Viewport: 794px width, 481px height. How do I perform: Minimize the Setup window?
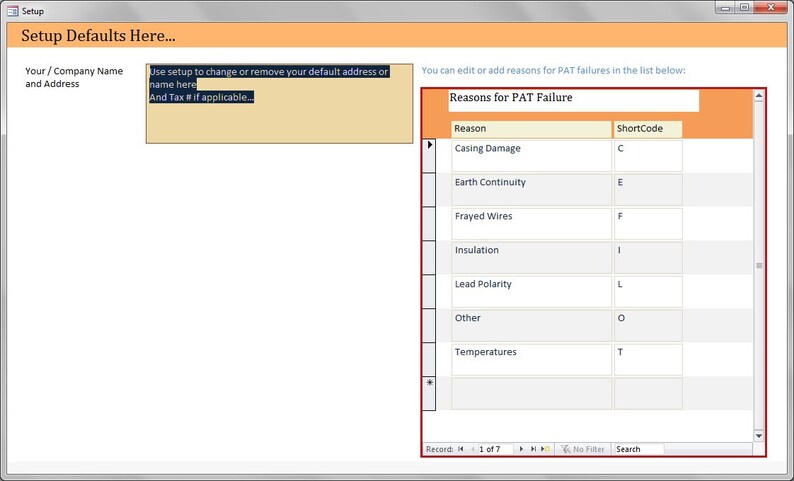point(726,8)
